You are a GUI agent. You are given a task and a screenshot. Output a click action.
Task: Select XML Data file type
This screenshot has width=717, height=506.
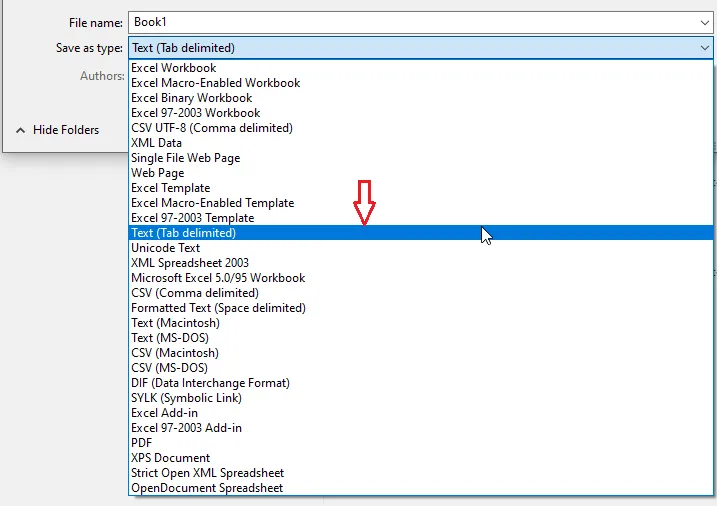[421, 143]
